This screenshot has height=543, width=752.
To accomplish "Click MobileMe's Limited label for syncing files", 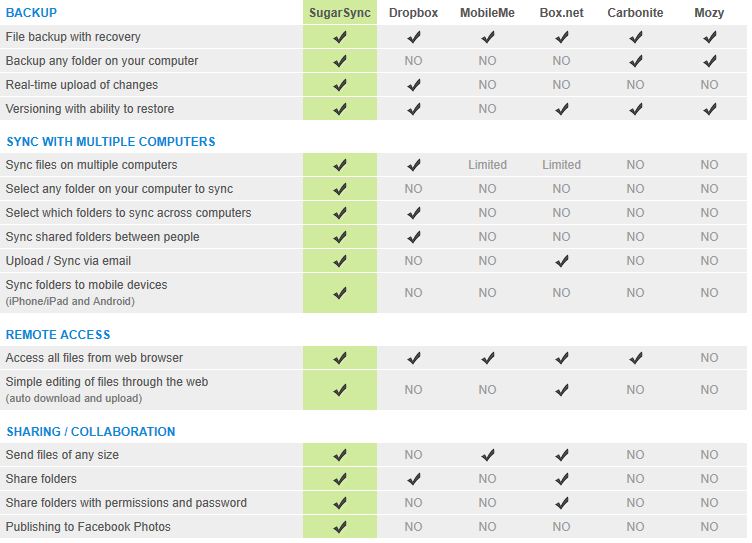I will (x=487, y=165).
